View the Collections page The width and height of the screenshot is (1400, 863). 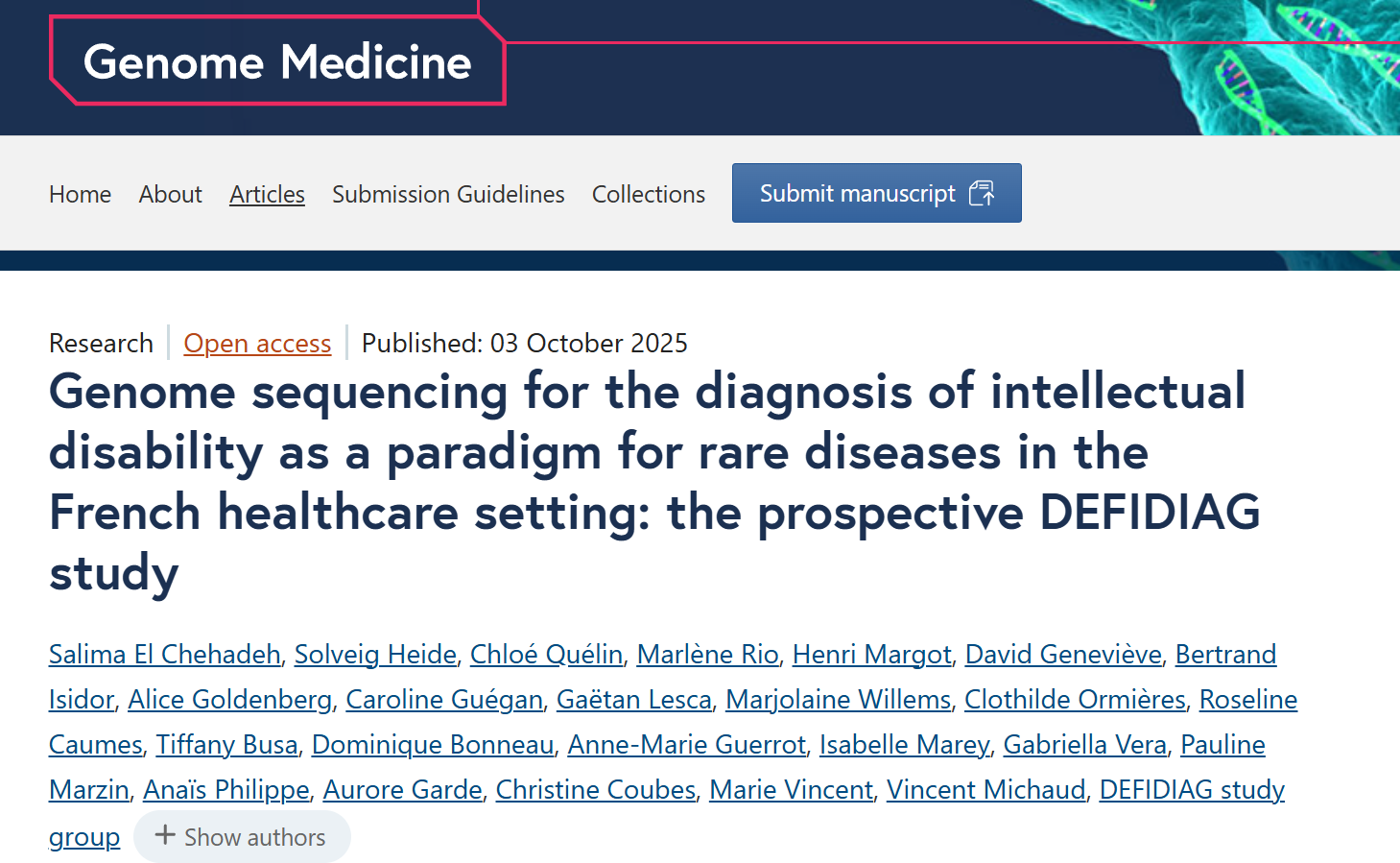tap(648, 194)
